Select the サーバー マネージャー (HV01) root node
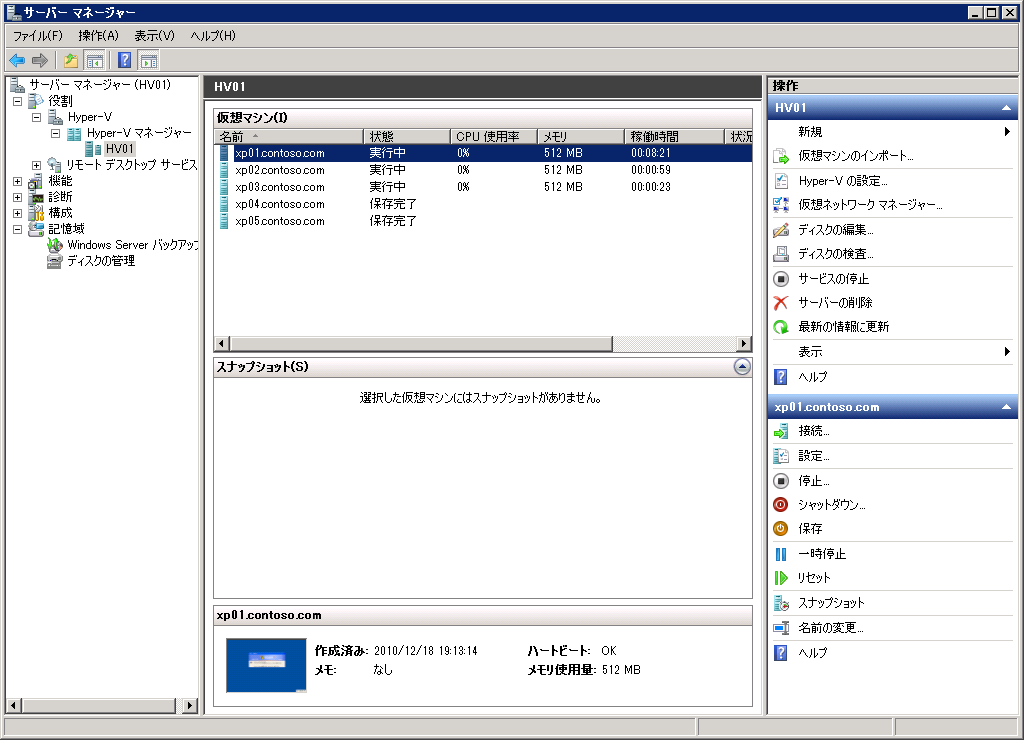Image resolution: width=1024 pixels, height=740 pixels. (x=100, y=85)
